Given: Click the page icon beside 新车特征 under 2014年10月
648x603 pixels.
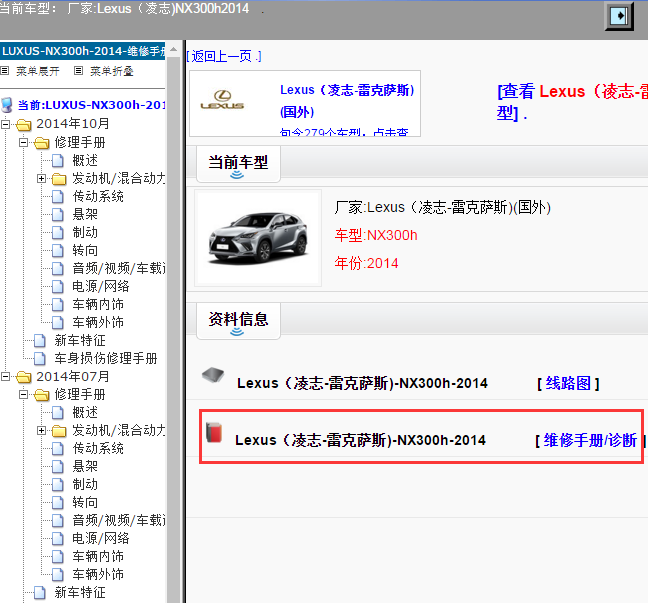Looking at the screenshot, I should pos(40,341).
